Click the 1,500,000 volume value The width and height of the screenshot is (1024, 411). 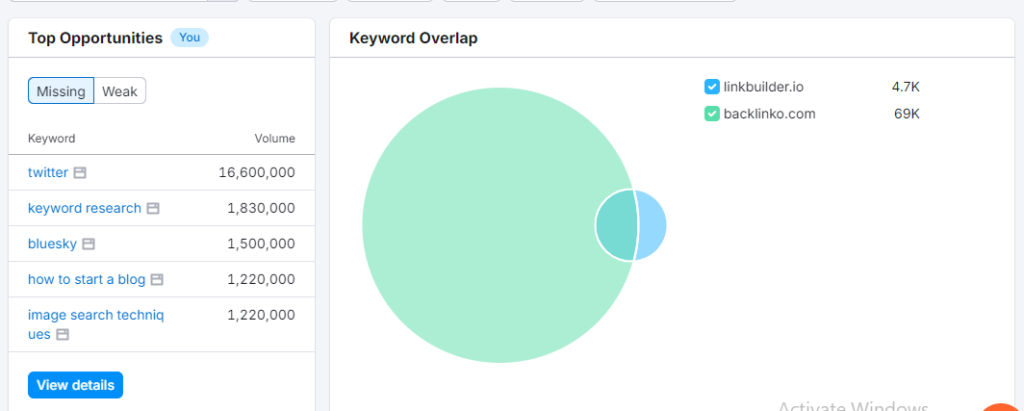[261, 244]
